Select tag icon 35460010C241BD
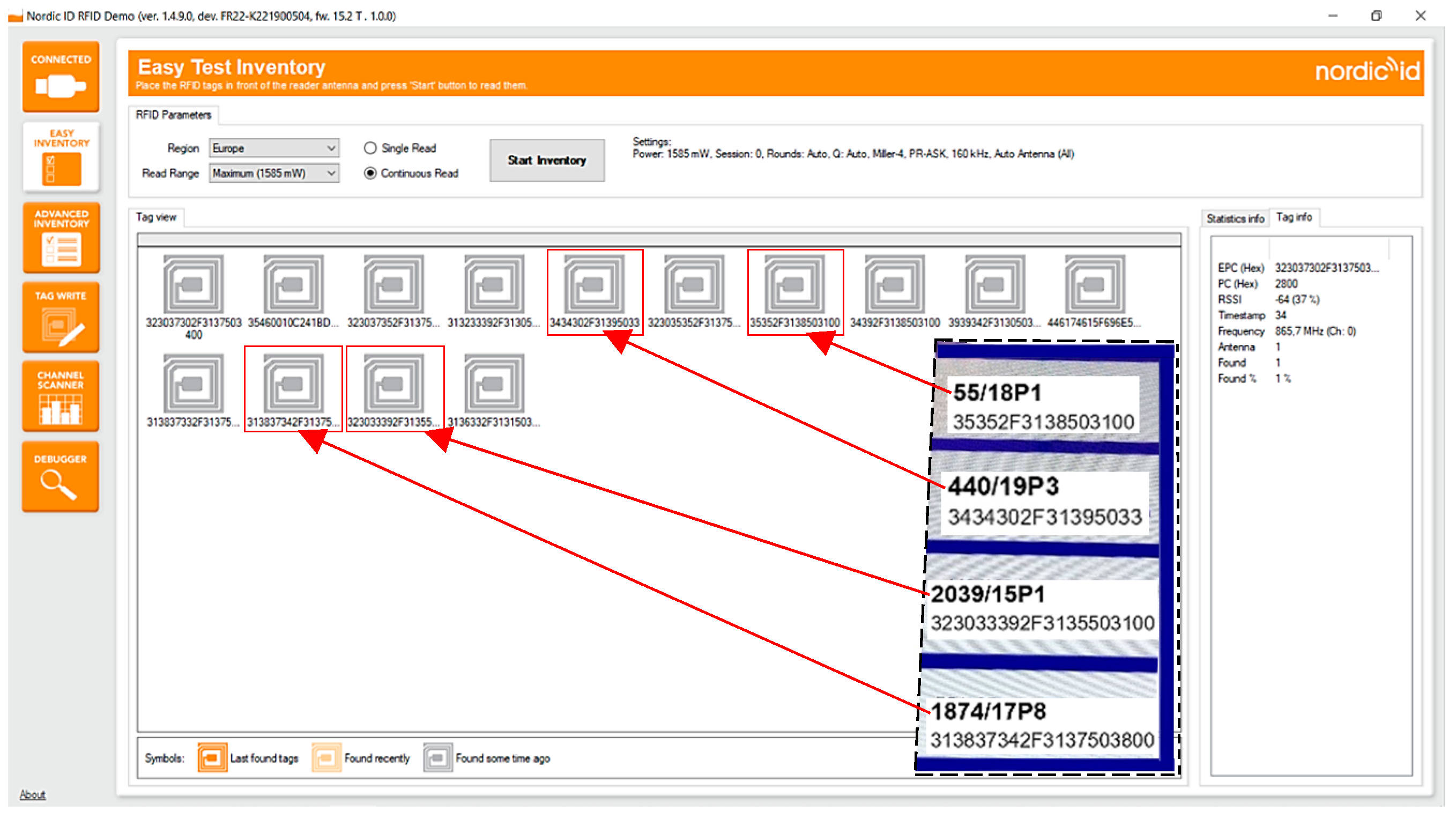The height and width of the screenshot is (818, 1456). click(x=293, y=284)
